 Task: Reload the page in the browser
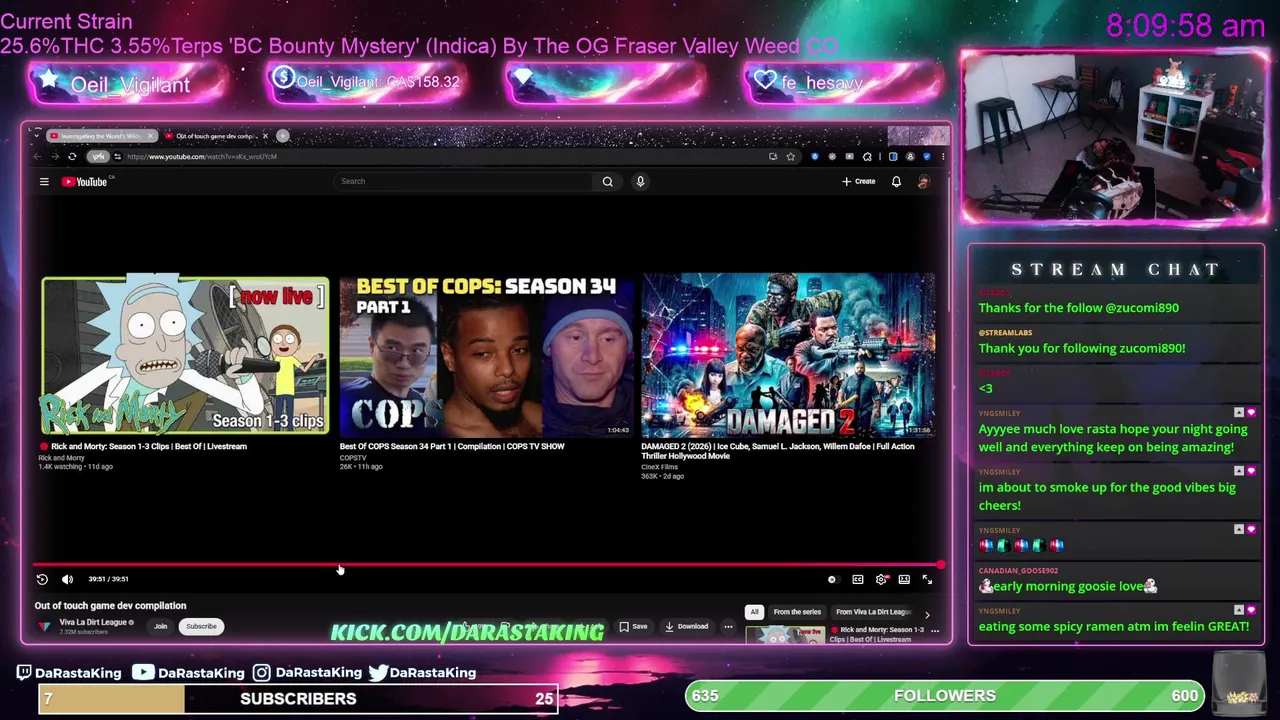(x=72, y=156)
